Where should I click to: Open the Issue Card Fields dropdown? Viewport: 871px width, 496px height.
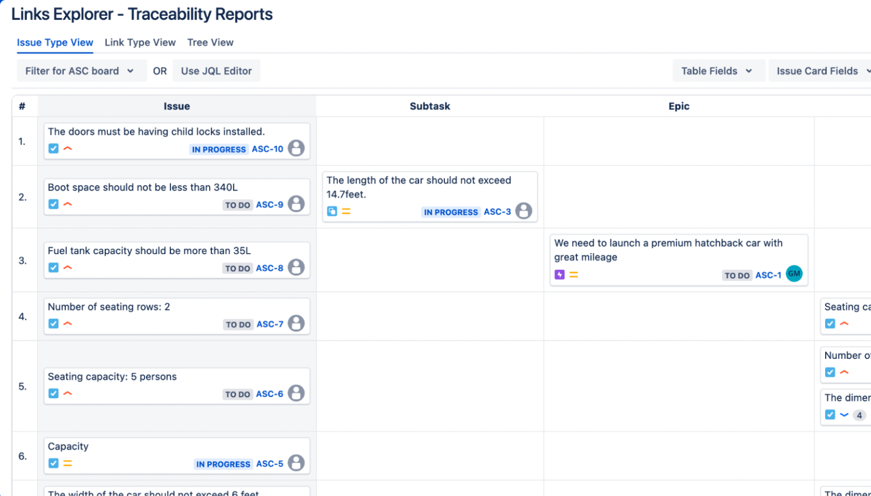(x=821, y=71)
